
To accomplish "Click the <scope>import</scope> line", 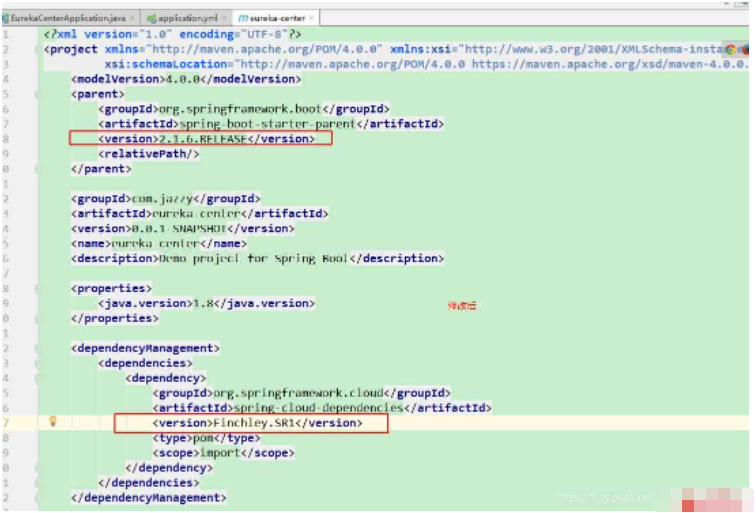I will click(x=223, y=453).
